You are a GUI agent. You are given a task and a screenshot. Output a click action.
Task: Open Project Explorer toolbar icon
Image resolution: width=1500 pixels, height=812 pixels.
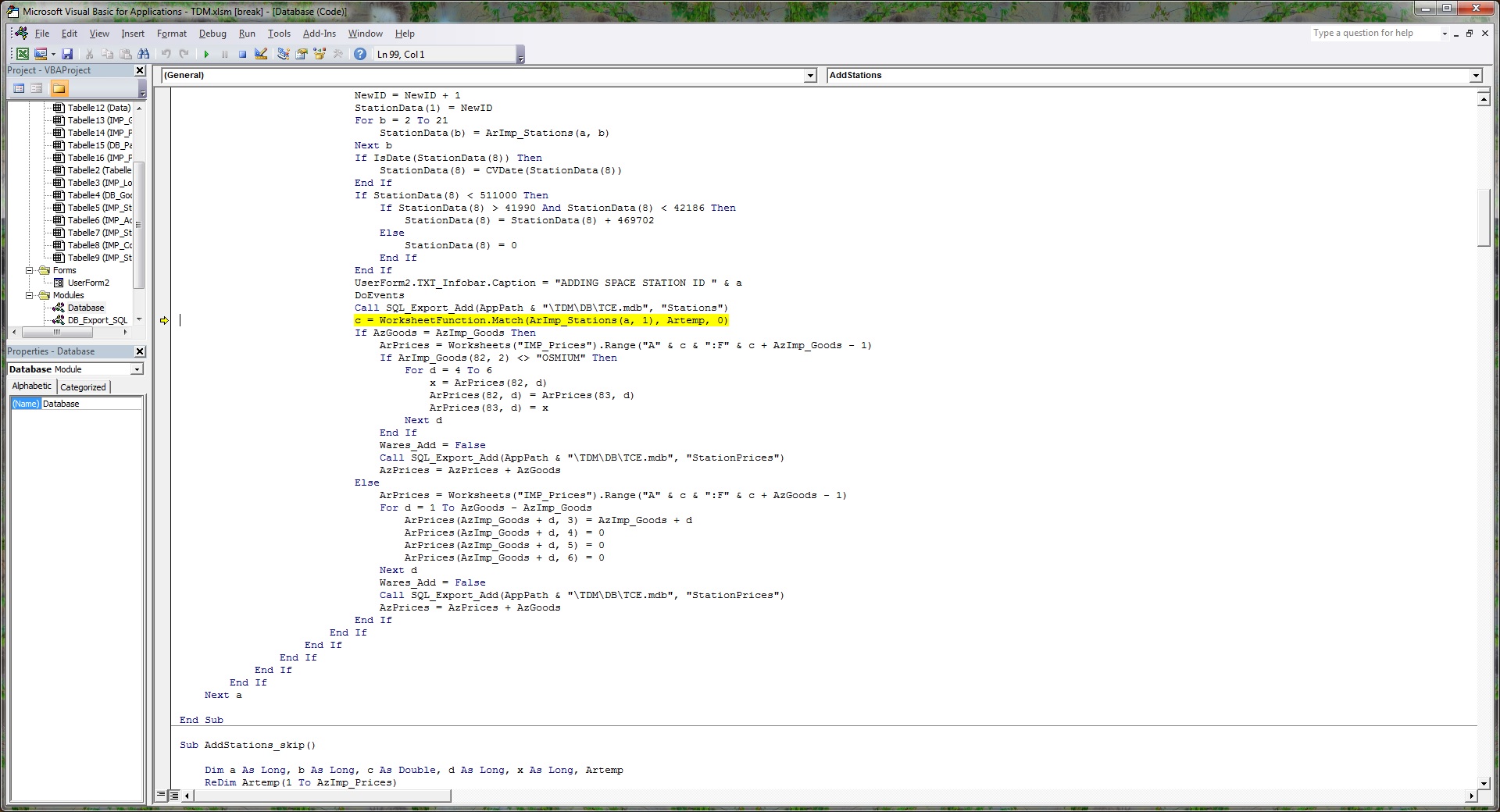tap(284, 54)
